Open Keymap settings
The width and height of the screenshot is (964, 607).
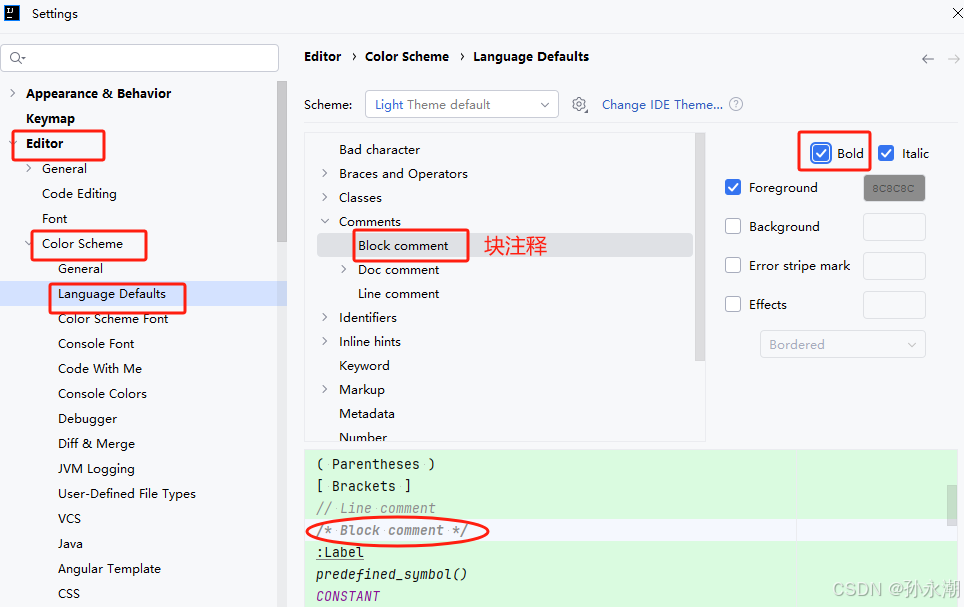click(50, 118)
